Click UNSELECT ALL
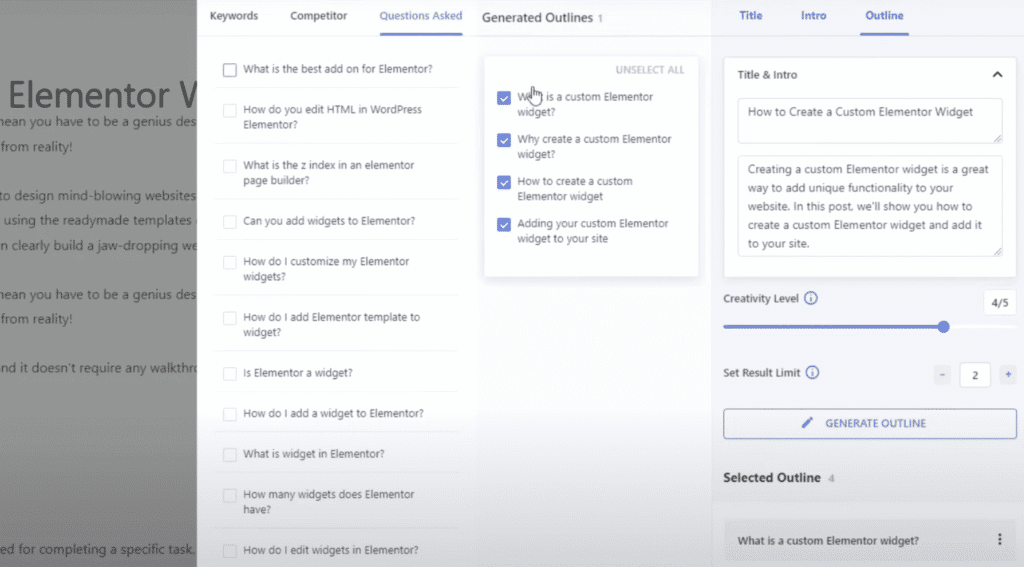Screen dimensions: 1024x567 click(x=649, y=70)
